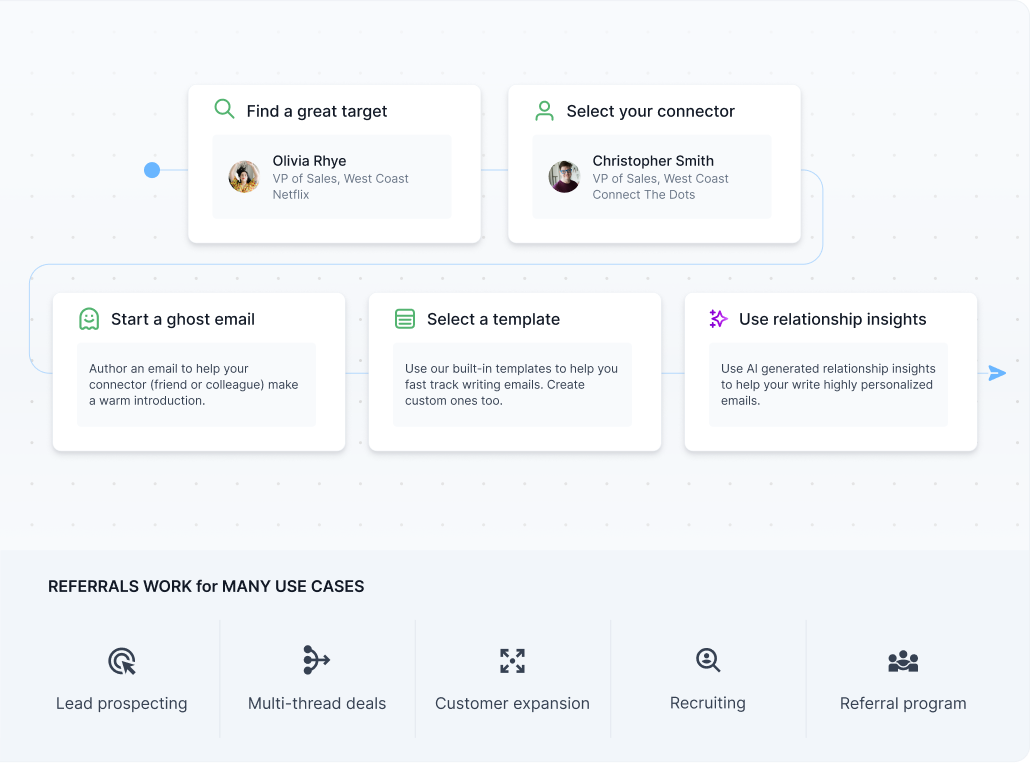Click the blue dot on the connector line
Viewport: 1030px width, 763px height.
[x=152, y=170]
